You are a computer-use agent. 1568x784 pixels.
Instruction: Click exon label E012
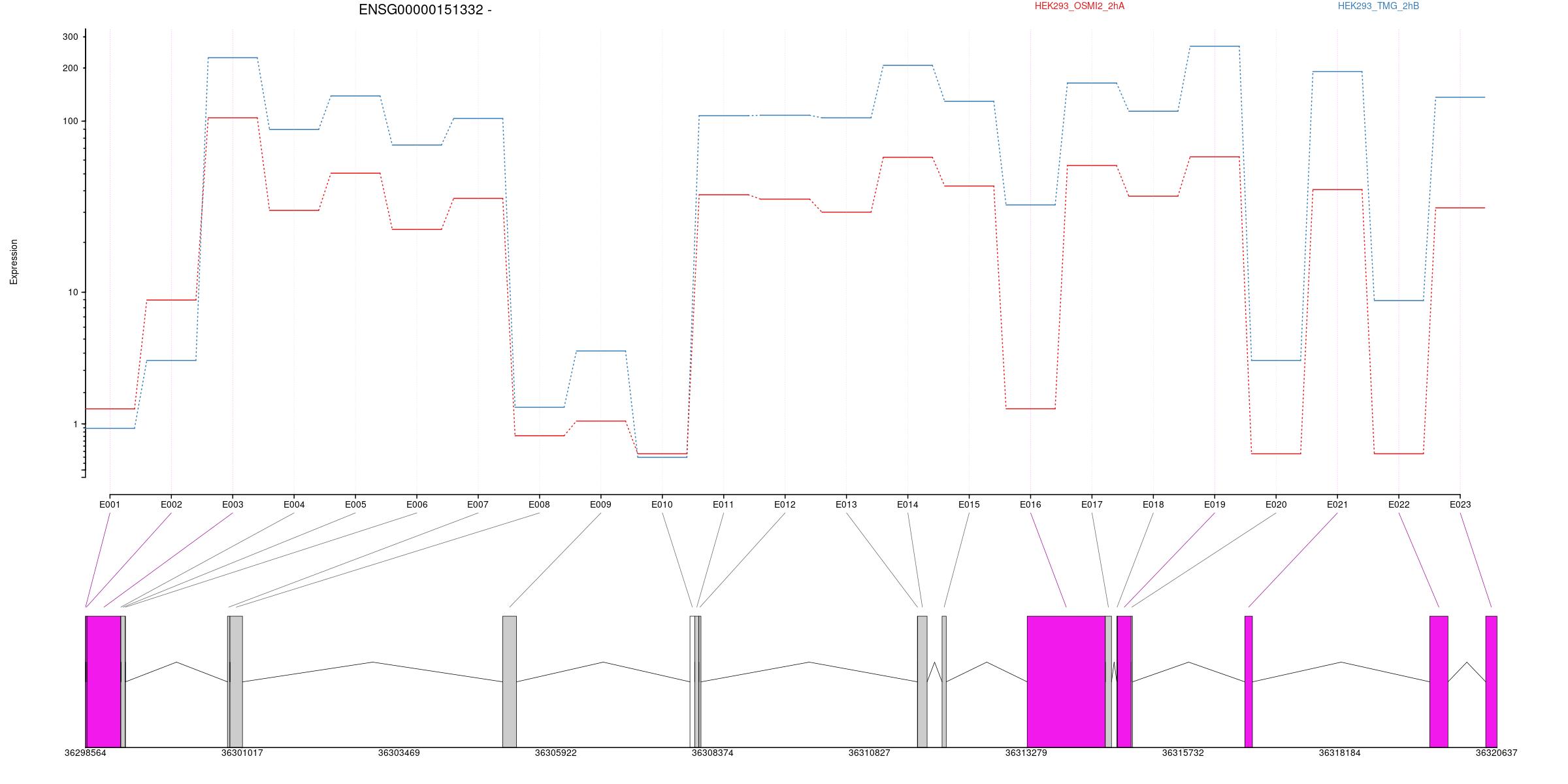pos(785,504)
